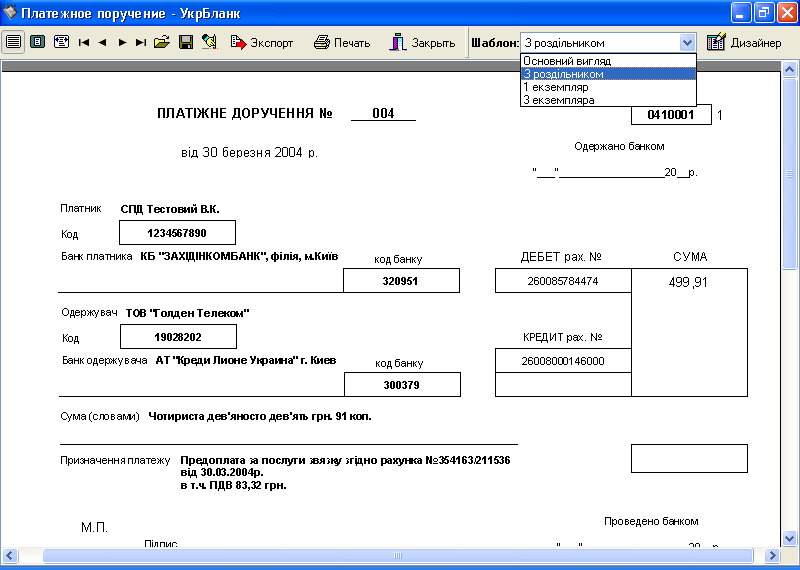Pick '3 екземпляра' from the dropdown list
This screenshot has width=800, height=570.
pos(558,100)
